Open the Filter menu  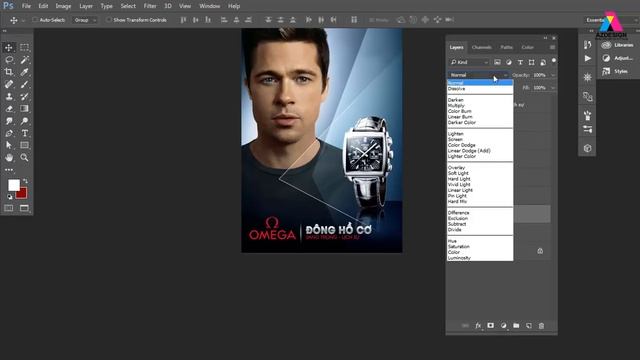(x=150, y=6)
